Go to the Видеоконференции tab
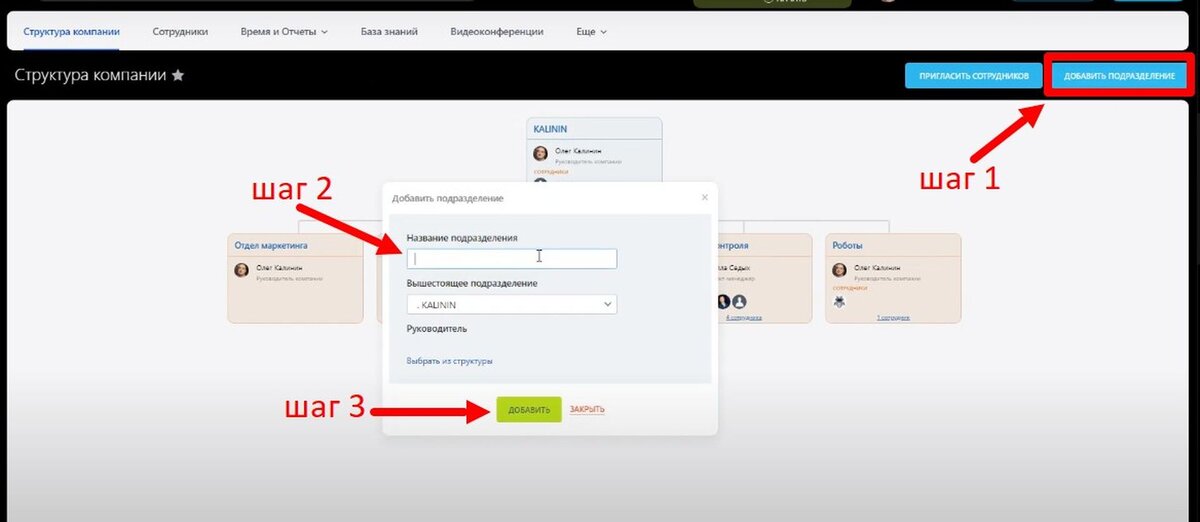The image size is (1200, 522). tap(497, 32)
